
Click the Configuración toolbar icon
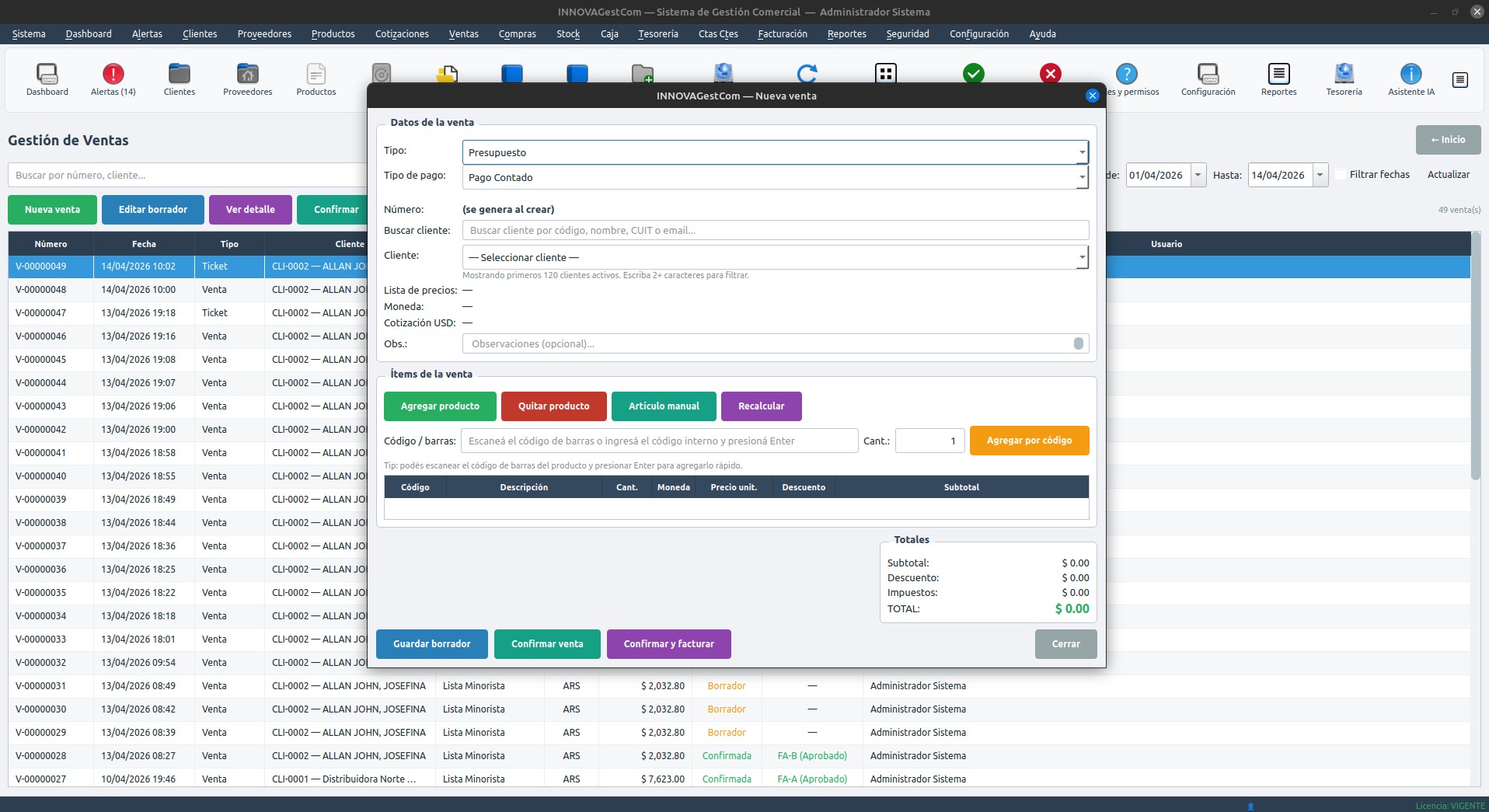click(x=1208, y=79)
